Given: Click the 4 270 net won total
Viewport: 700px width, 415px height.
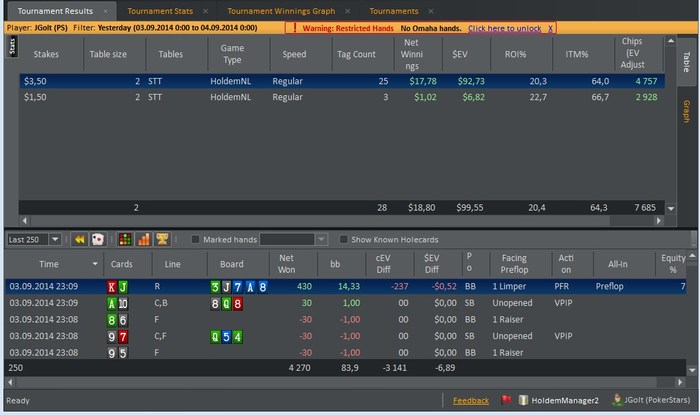Looking at the screenshot, I should coord(300,368).
